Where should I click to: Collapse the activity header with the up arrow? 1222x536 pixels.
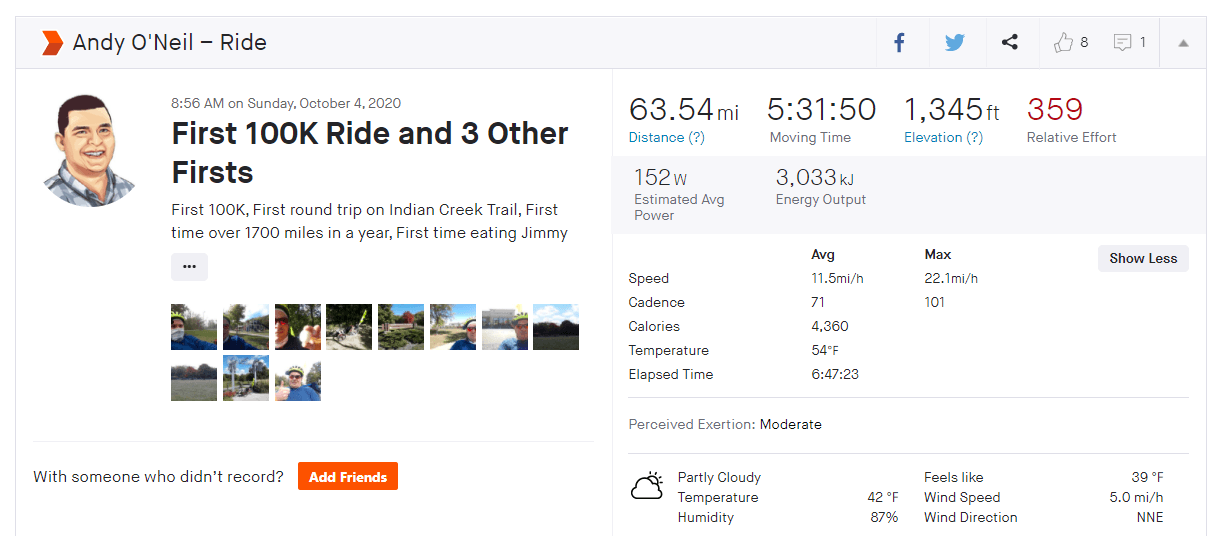(1184, 43)
